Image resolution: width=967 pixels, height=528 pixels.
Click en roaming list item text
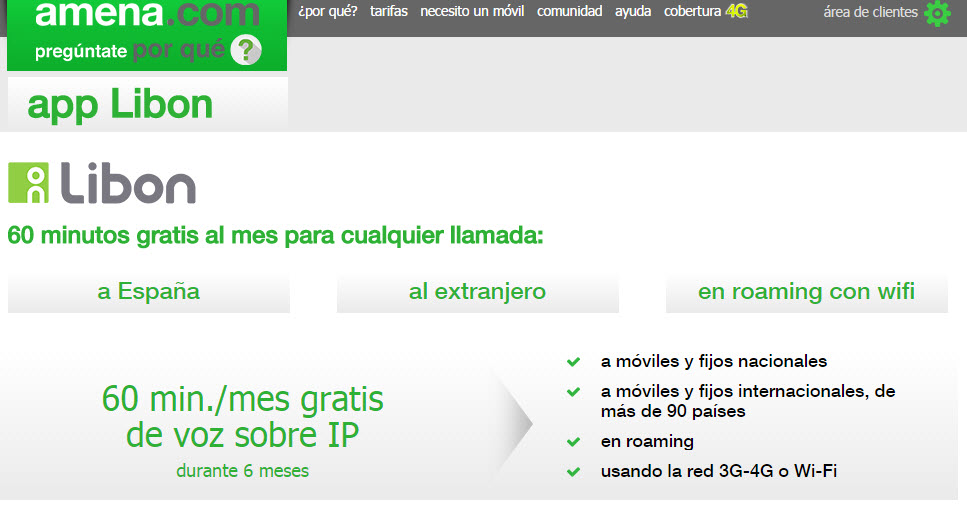647,442
